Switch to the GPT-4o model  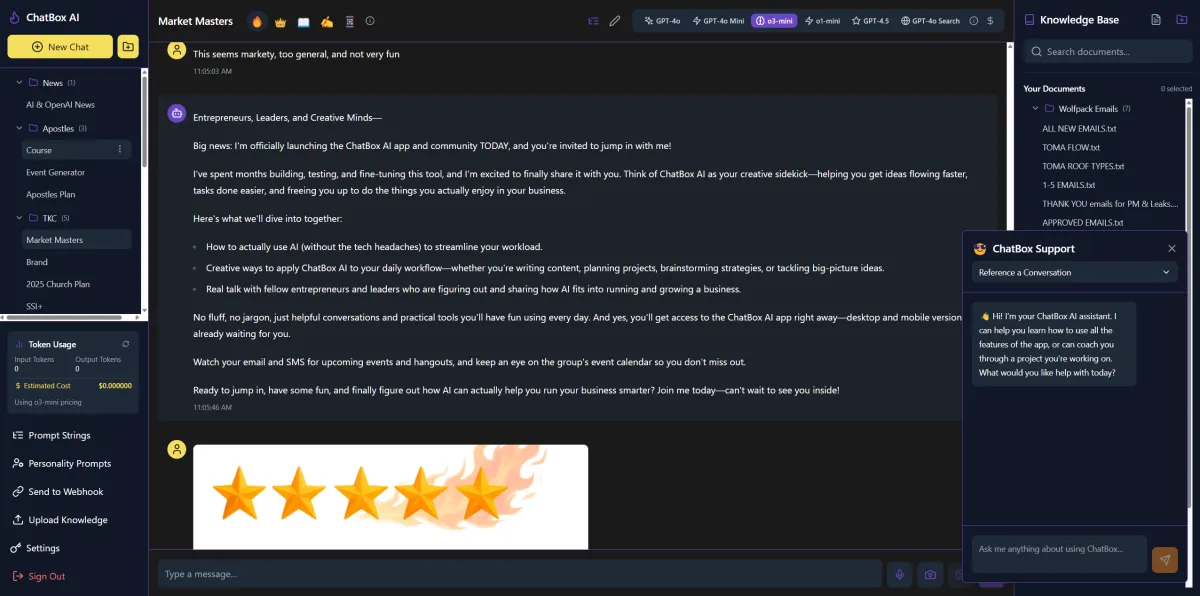click(x=662, y=20)
